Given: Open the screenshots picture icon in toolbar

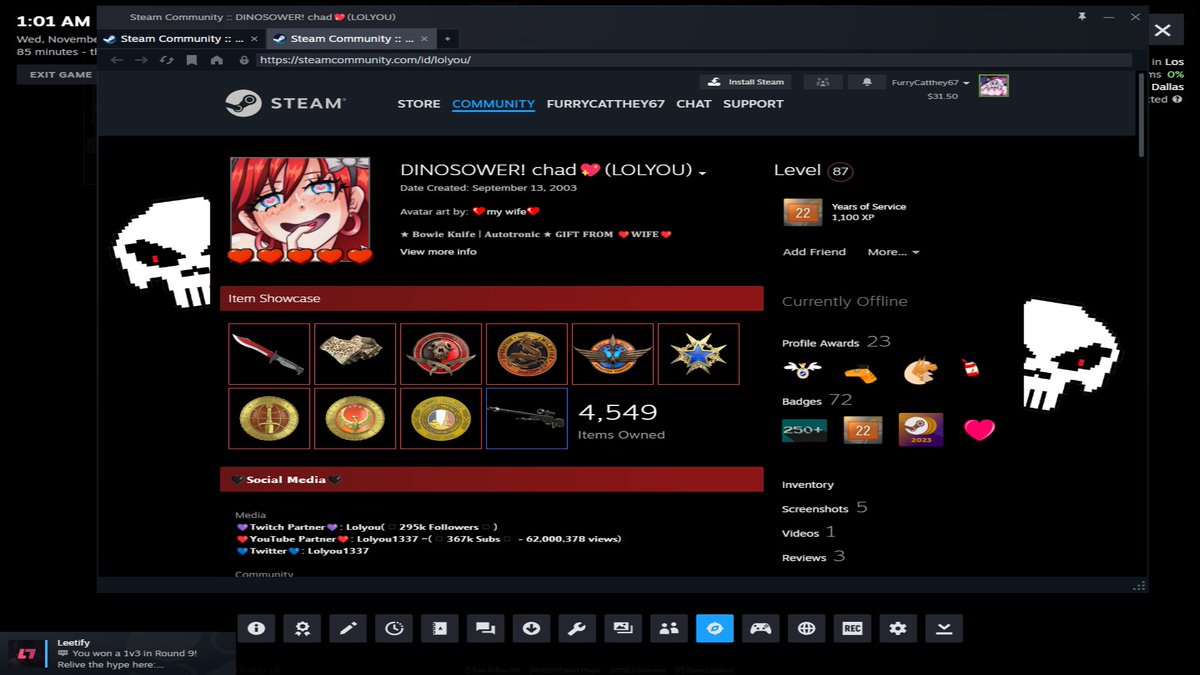Looking at the screenshot, I should coord(623,628).
